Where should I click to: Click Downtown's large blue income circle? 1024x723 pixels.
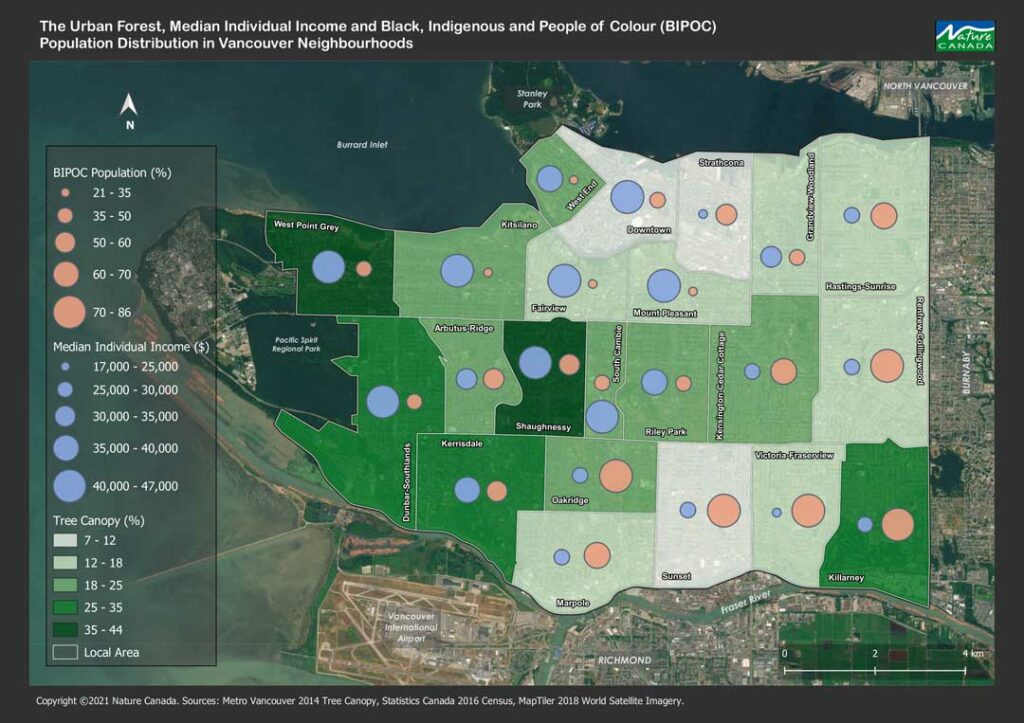[627, 197]
